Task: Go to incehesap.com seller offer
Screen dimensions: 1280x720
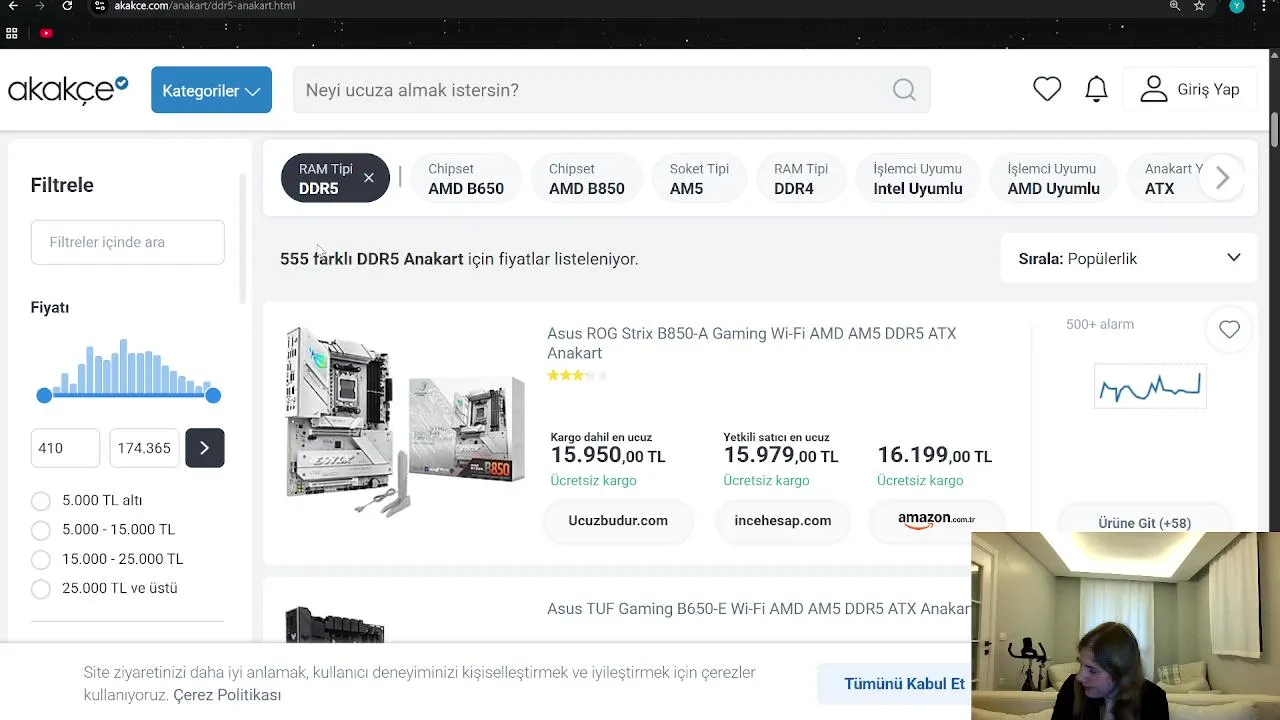Action: coord(783,521)
